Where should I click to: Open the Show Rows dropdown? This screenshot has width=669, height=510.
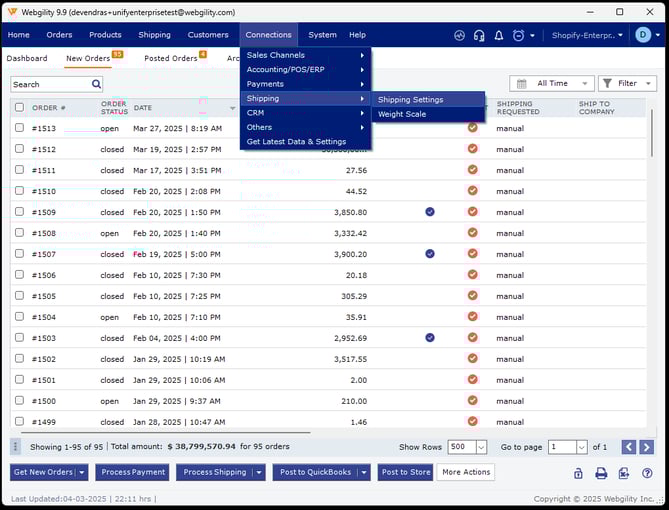(481, 447)
